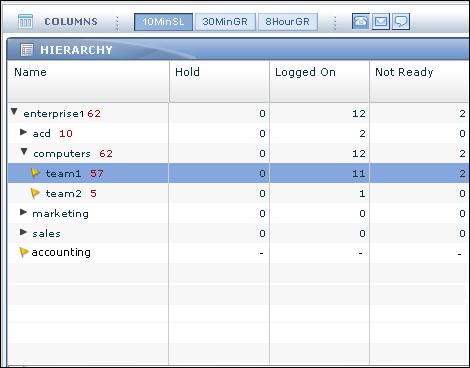Image resolution: width=470 pixels, height=368 pixels.
Task: Expand the marketing tree node
Action: tap(23, 212)
